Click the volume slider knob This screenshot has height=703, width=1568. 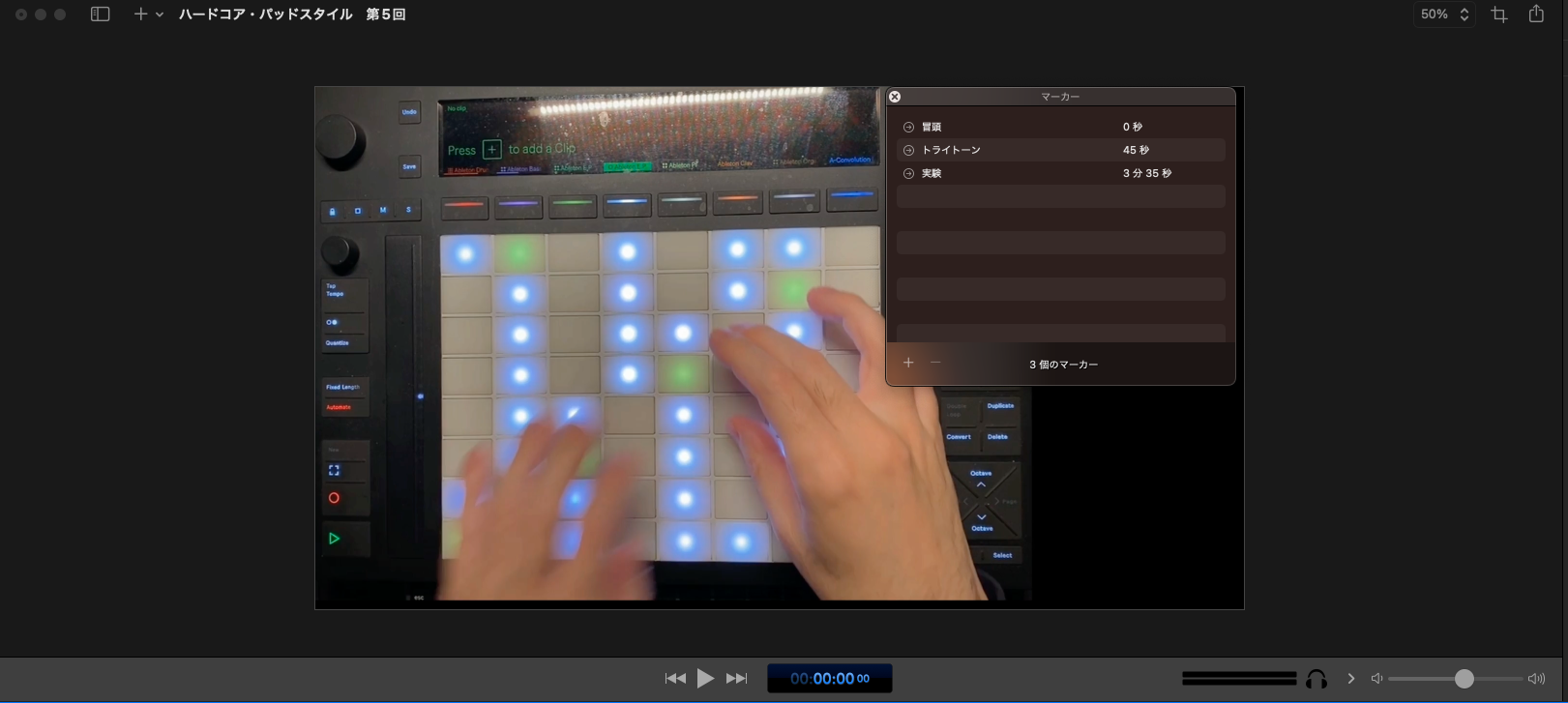[x=1464, y=679]
